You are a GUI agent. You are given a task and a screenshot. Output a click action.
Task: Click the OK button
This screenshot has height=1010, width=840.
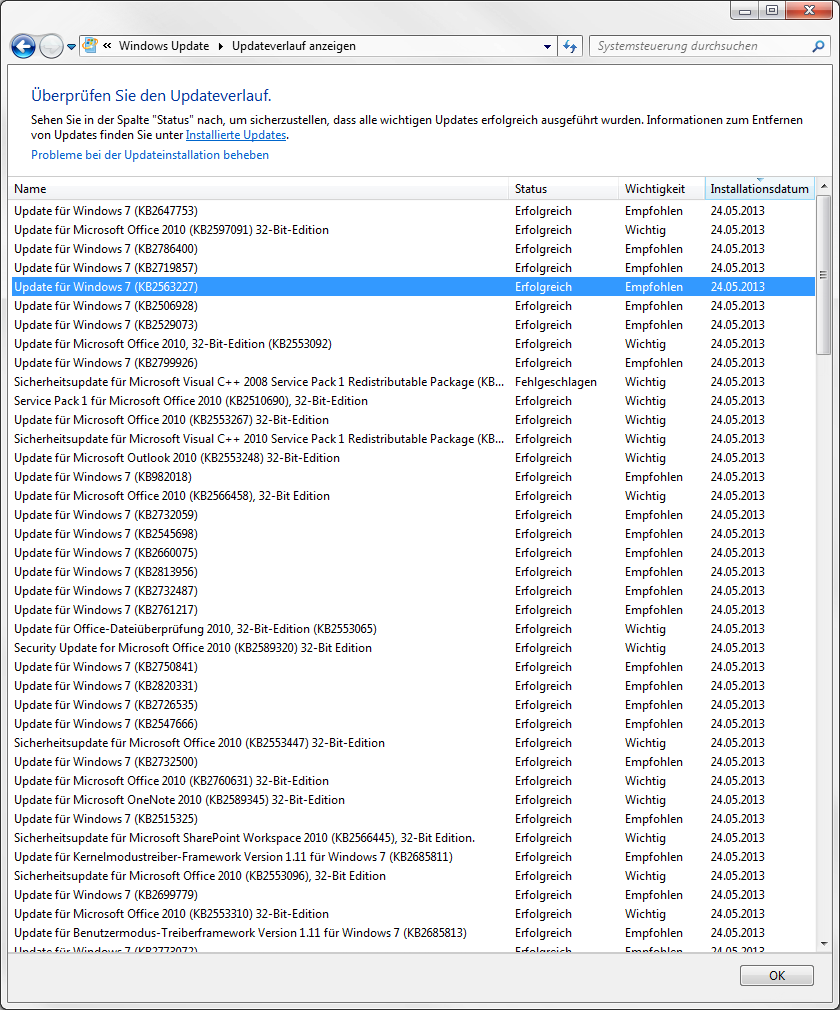[x=777, y=975]
